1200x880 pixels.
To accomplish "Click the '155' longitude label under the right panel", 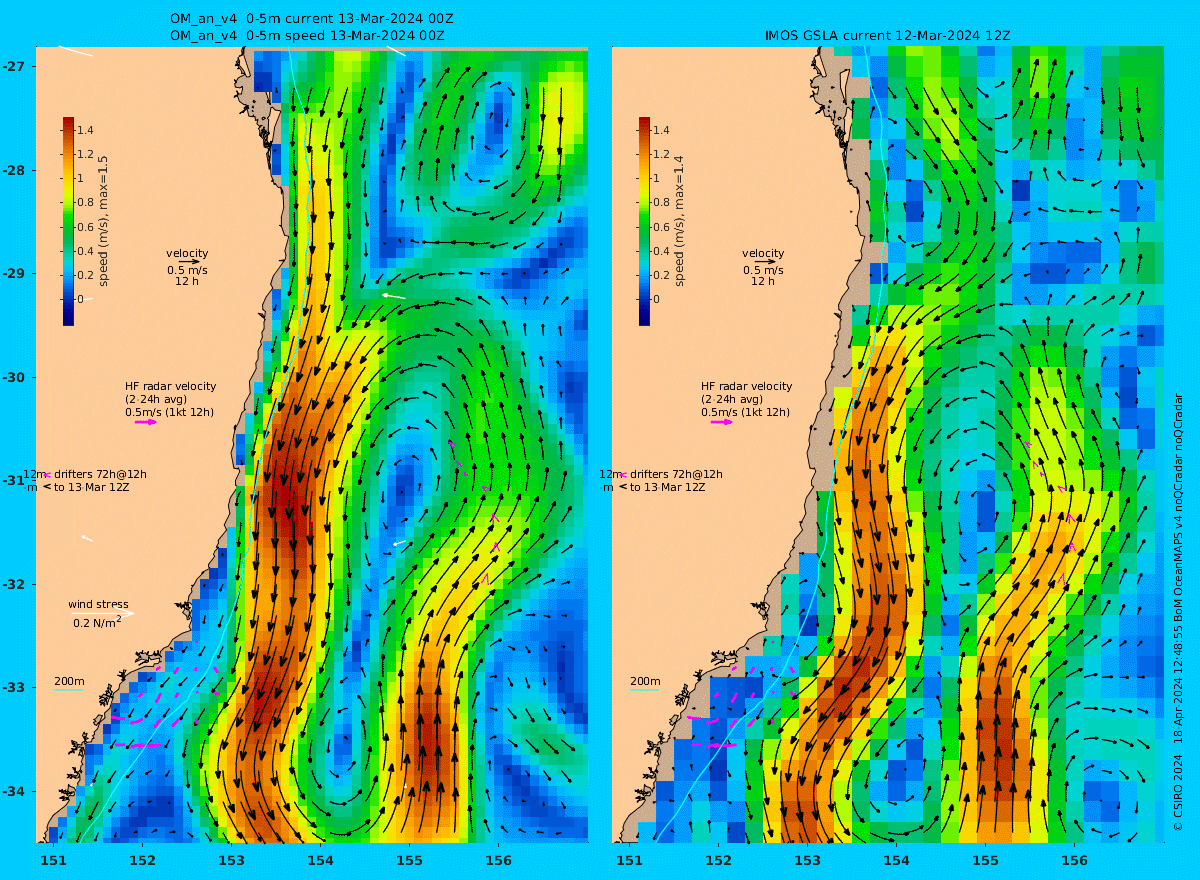I will (x=985, y=860).
